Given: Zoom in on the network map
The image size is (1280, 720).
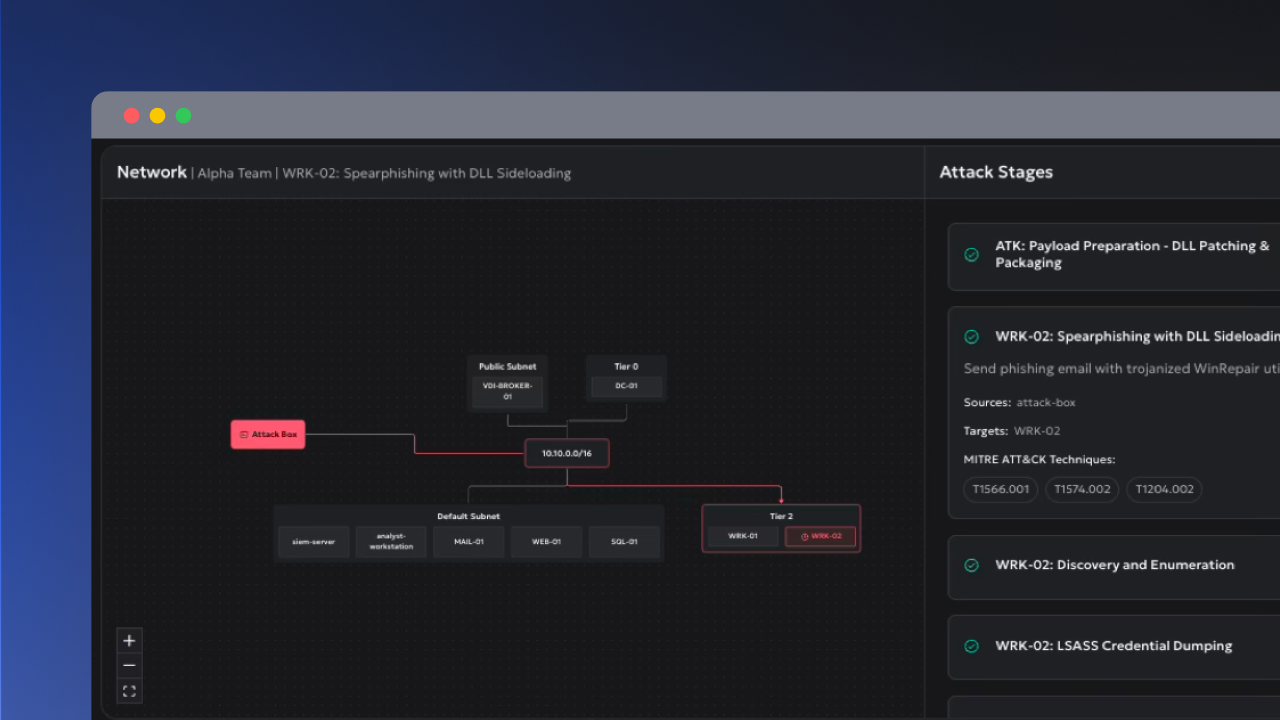Looking at the screenshot, I should pyautogui.click(x=129, y=641).
